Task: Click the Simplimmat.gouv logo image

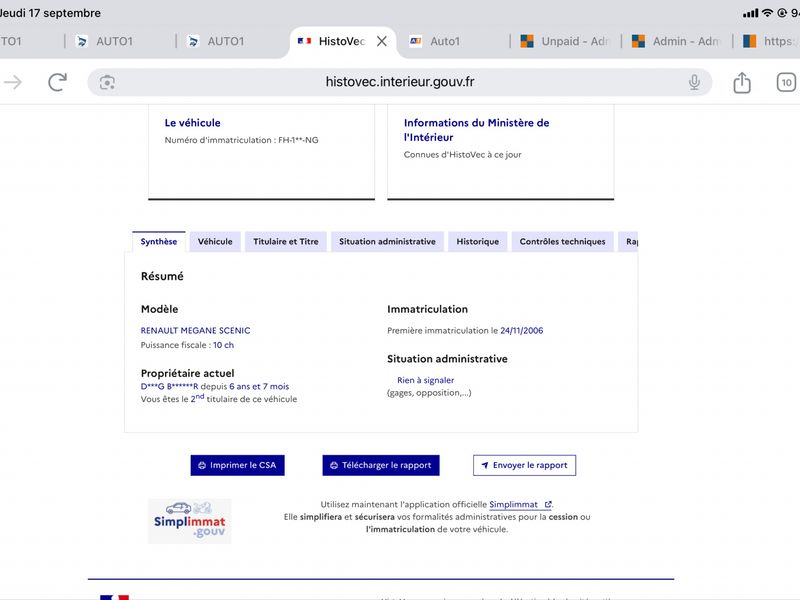Action: pyautogui.click(x=190, y=521)
